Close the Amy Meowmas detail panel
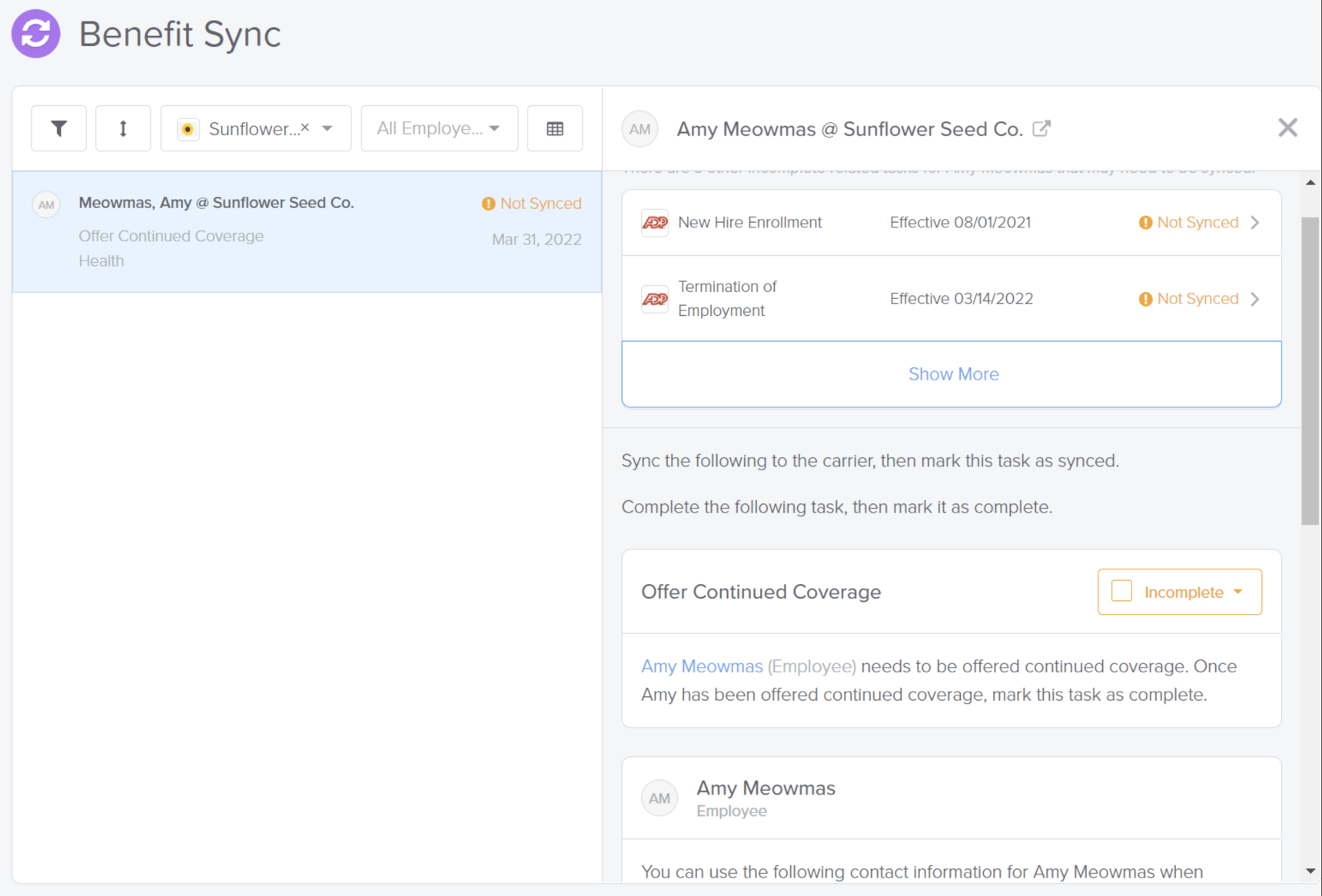Image resolution: width=1322 pixels, height=896 pixels. tap(1287, 128)
